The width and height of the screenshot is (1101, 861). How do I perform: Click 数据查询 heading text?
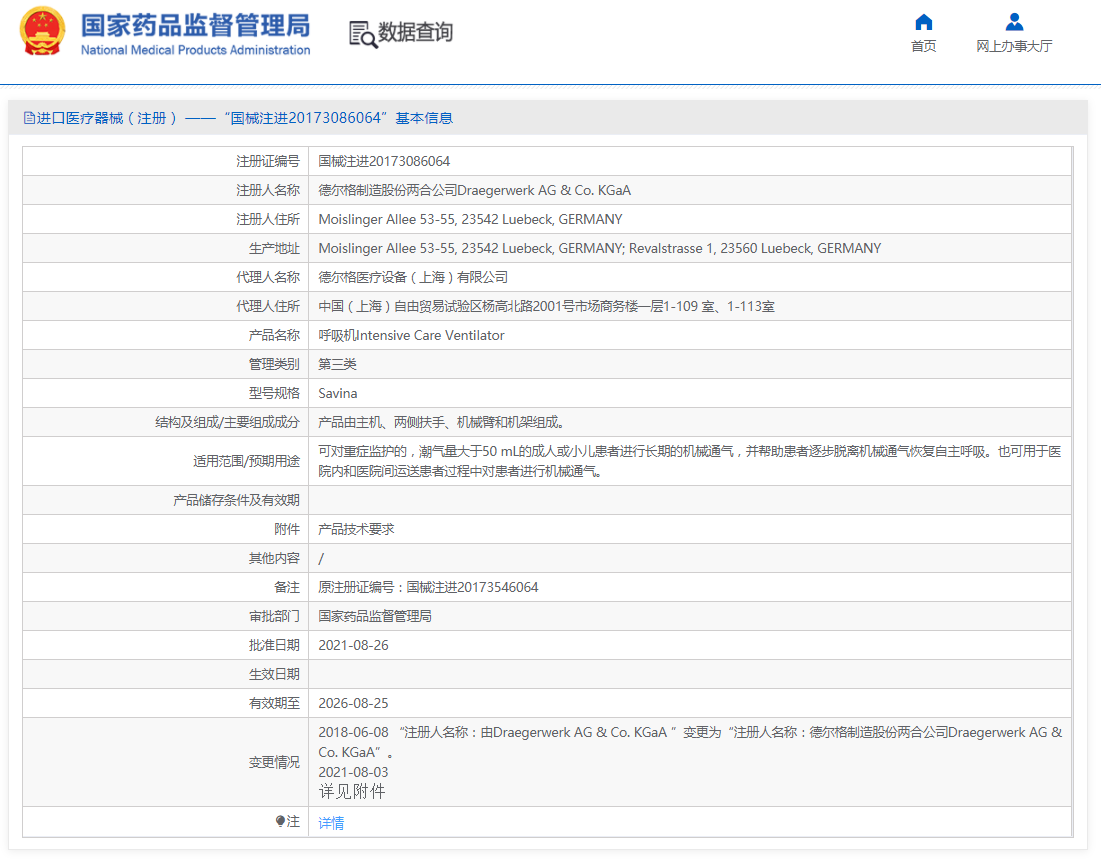click(415, 32)
